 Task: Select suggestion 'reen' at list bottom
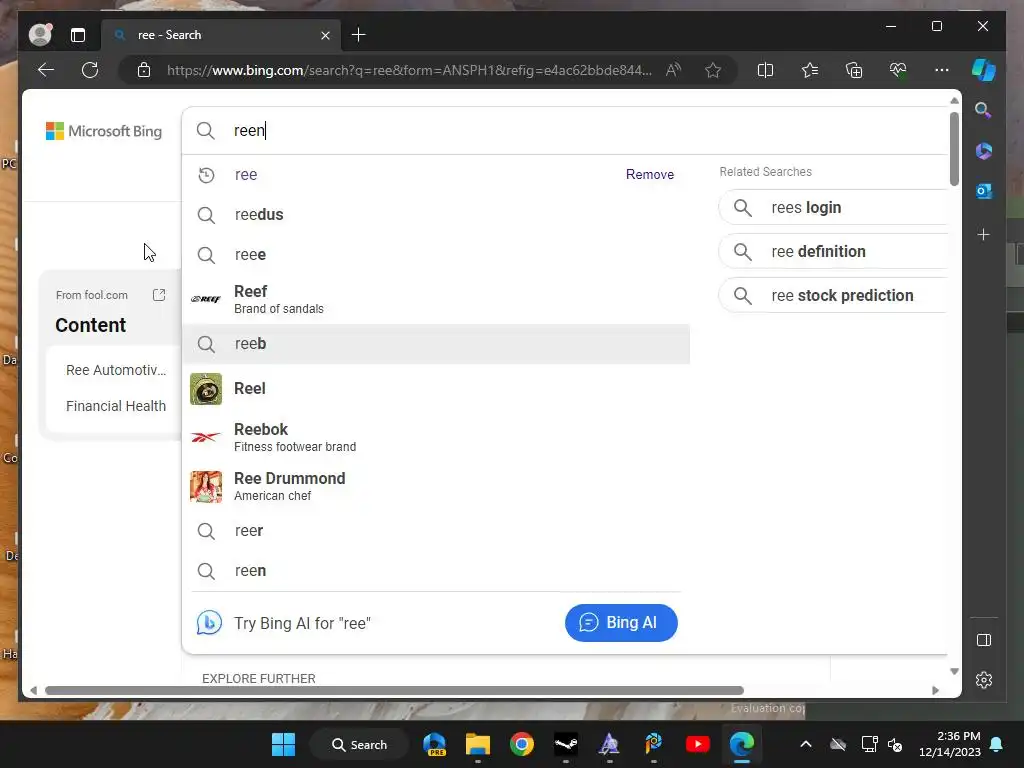point(436,571)
